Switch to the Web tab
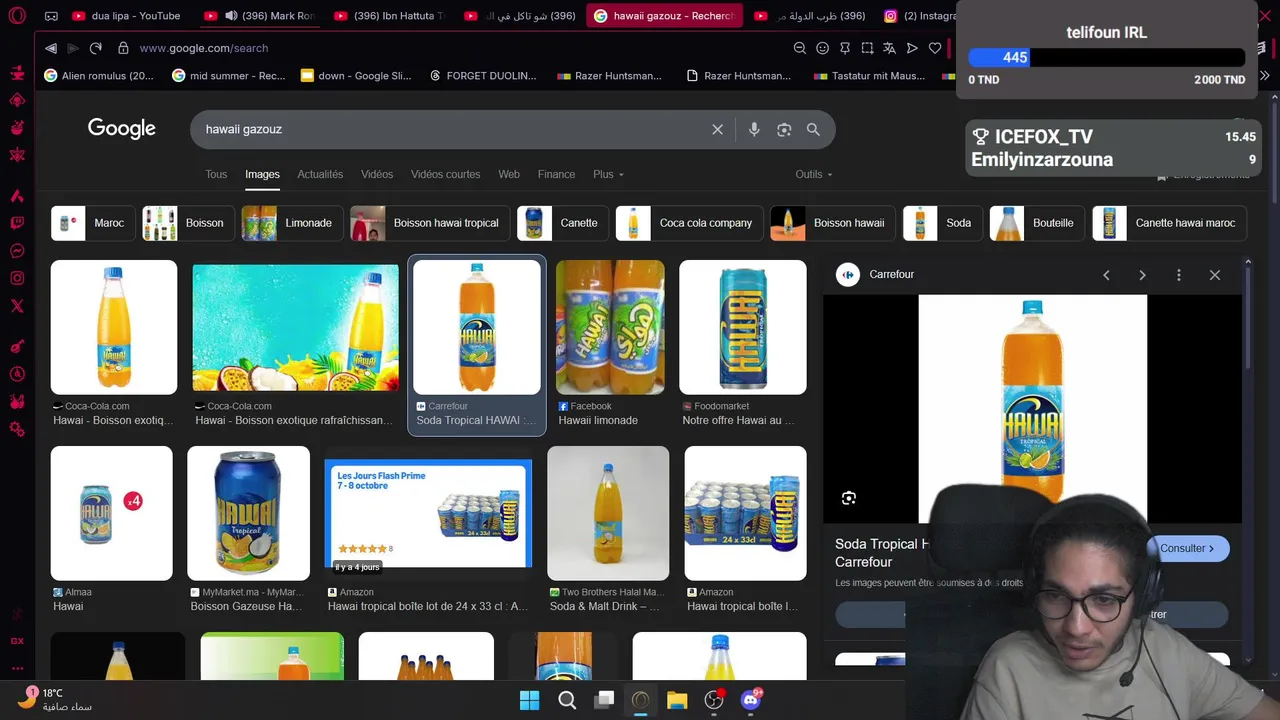This screenshot has width=1280, height=720. [x=509, y=174]
